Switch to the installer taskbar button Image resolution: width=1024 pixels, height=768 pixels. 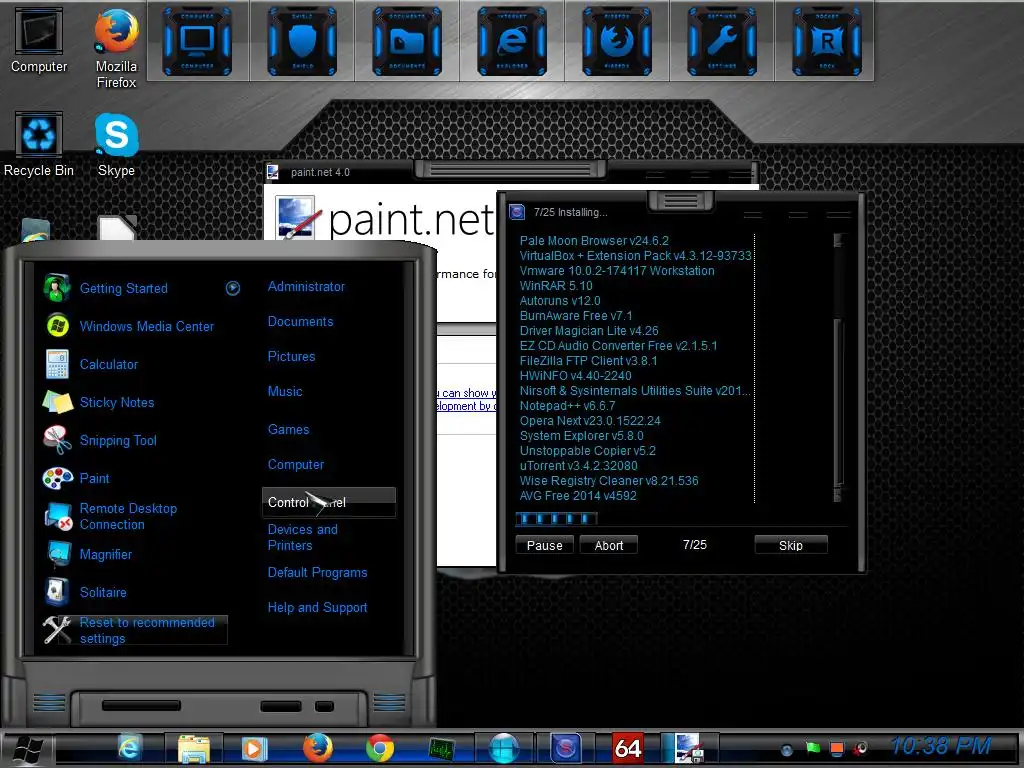(566, 748)
